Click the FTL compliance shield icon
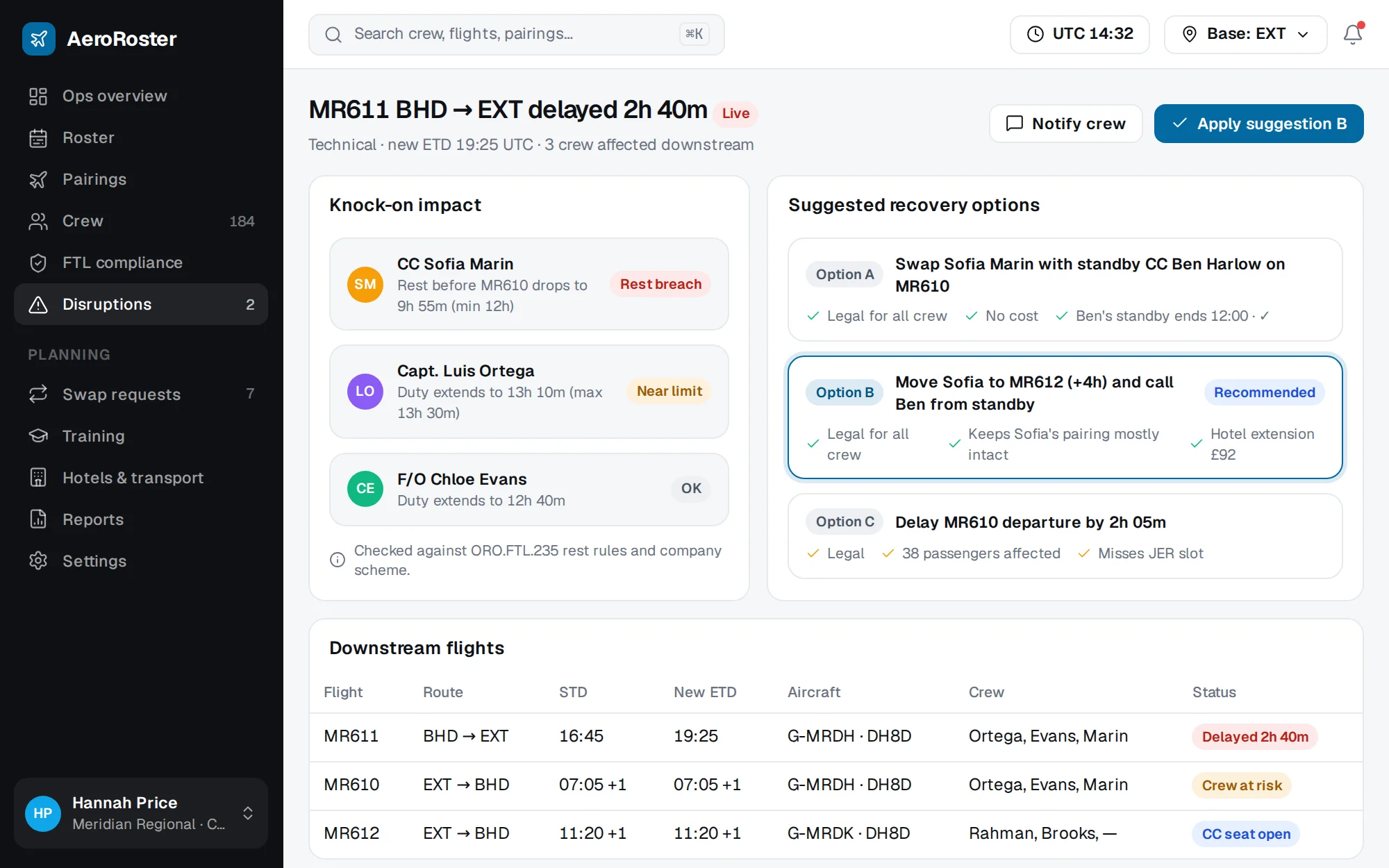 (38, 262)
